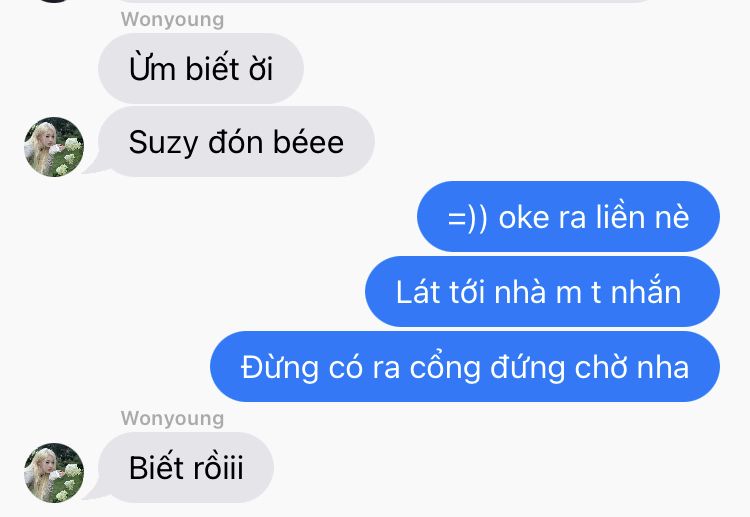Click the word 'Ừm' in the first gray bubble
This screenshot has width=750, height=517.
[x=152, y=67]
